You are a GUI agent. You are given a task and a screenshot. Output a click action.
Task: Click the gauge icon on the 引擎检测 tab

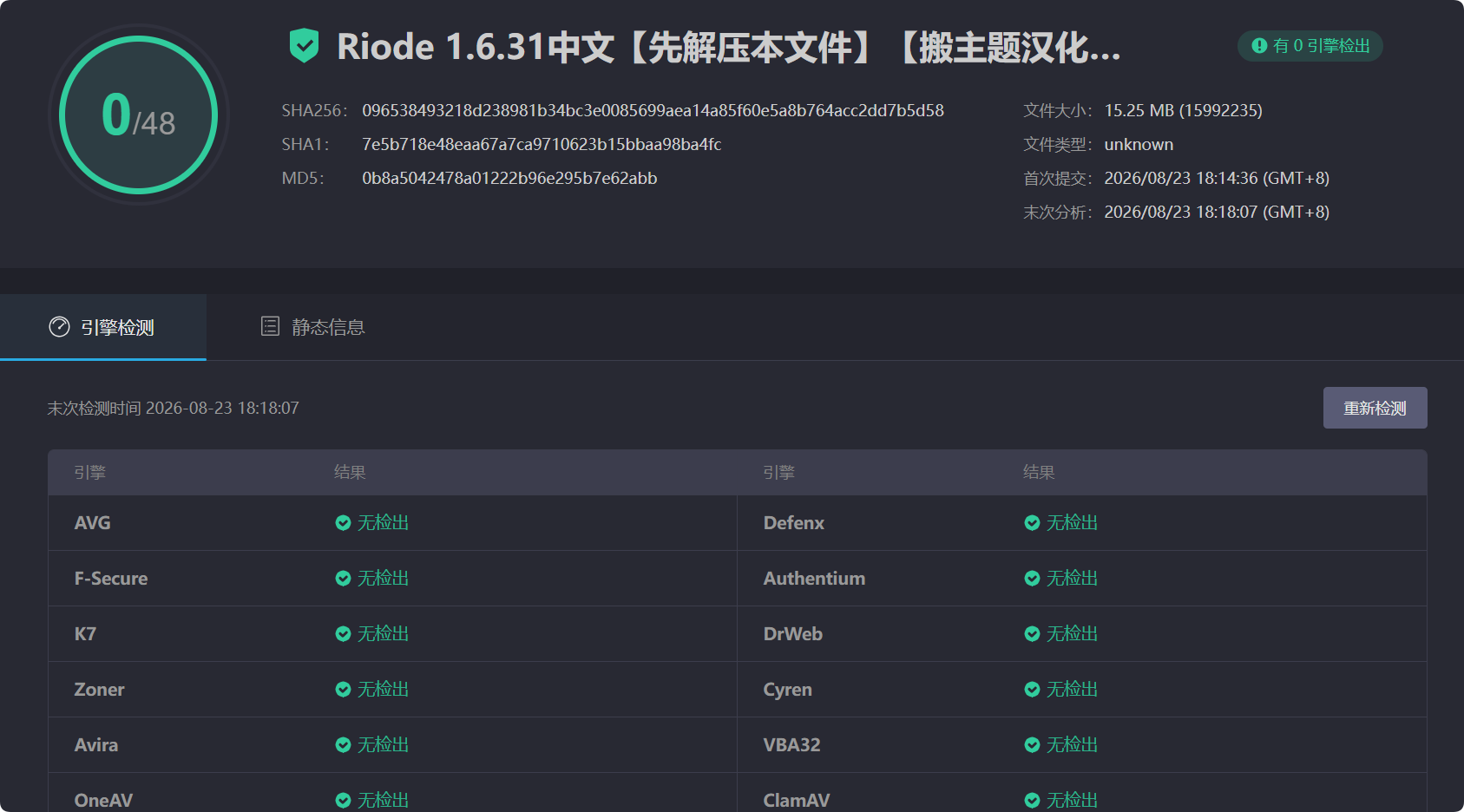coord(59,327)
